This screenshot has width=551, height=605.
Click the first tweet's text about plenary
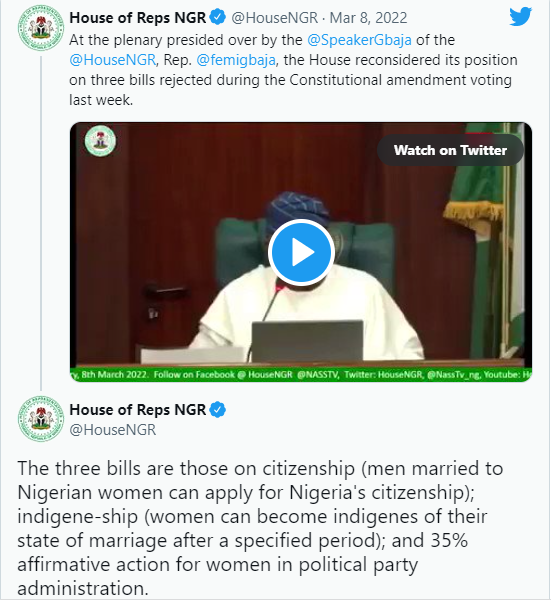coord(293,70)
